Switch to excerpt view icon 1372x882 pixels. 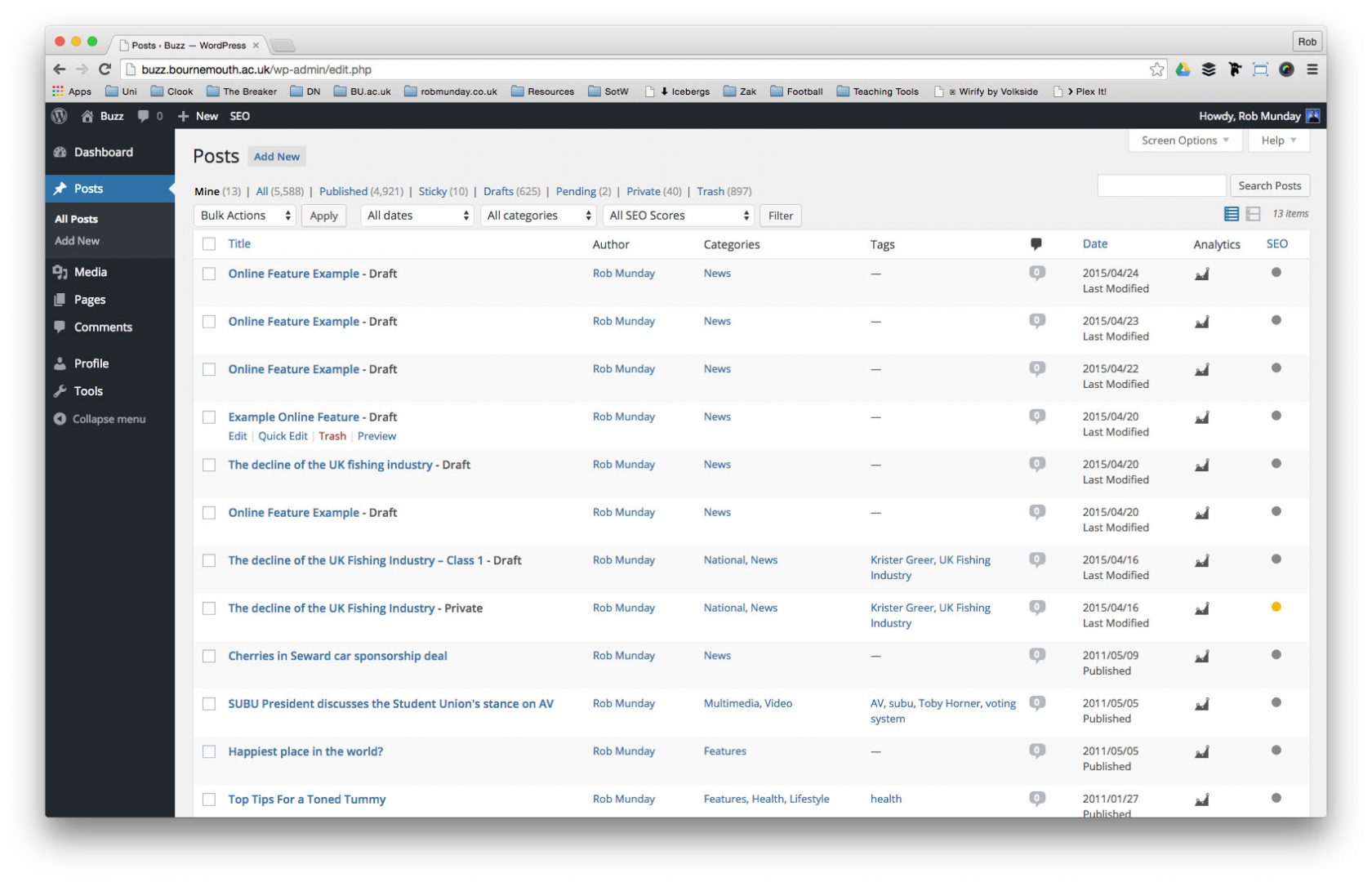click(1253, 214)
